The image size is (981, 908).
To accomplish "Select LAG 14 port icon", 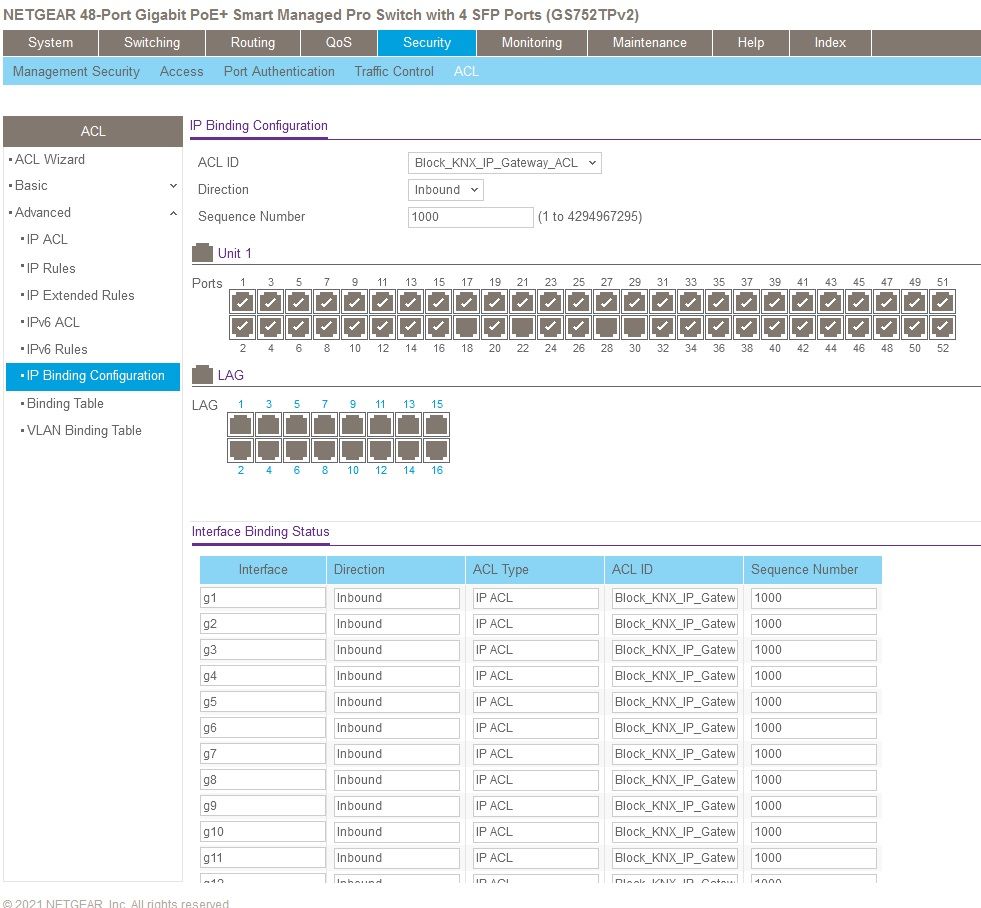I will [409, 450].
